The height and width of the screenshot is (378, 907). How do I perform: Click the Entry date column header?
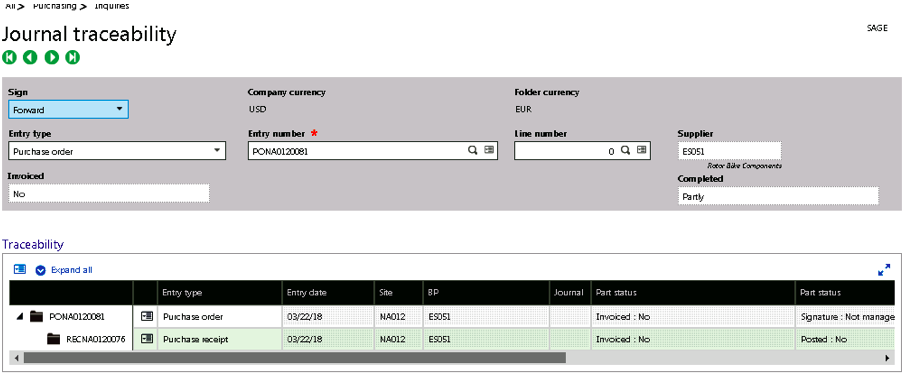click(328, 293)
